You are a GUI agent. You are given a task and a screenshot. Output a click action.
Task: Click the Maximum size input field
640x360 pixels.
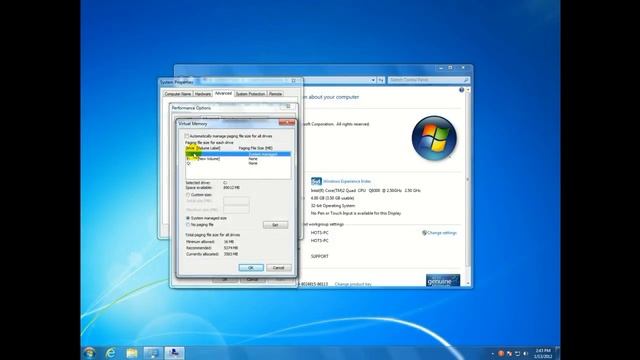(236, 209)
